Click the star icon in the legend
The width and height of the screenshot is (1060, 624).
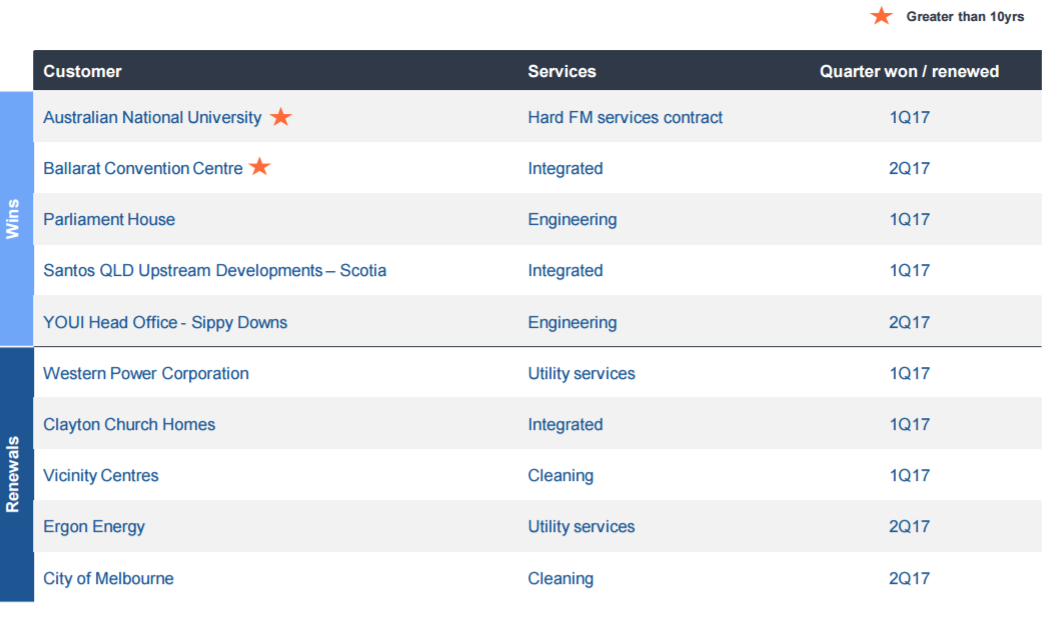(x=881, y=16)
